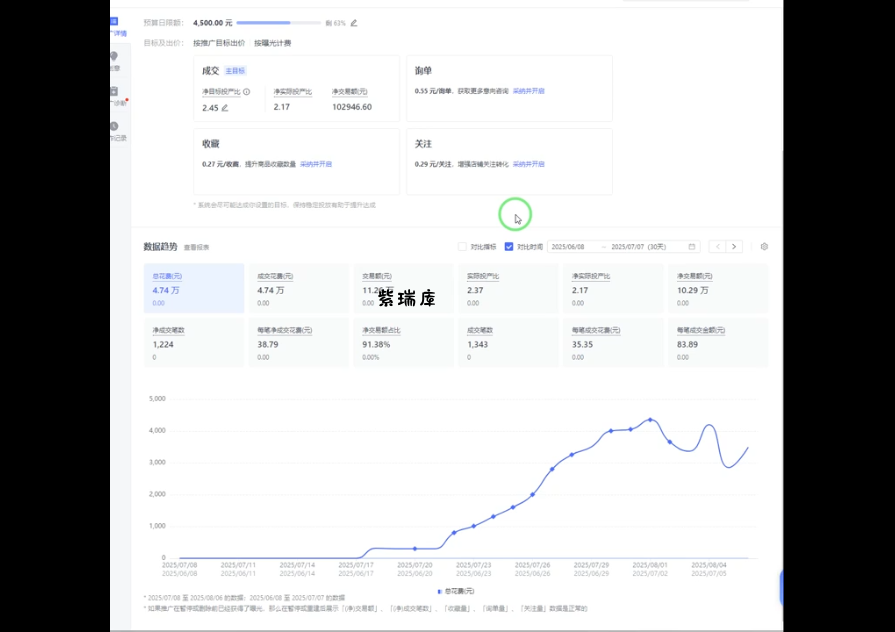The height and width of the screenshot is (632, 895).
Task: Open the 操作记录 clock icon in the sidebar
Action: click(114, 128)
